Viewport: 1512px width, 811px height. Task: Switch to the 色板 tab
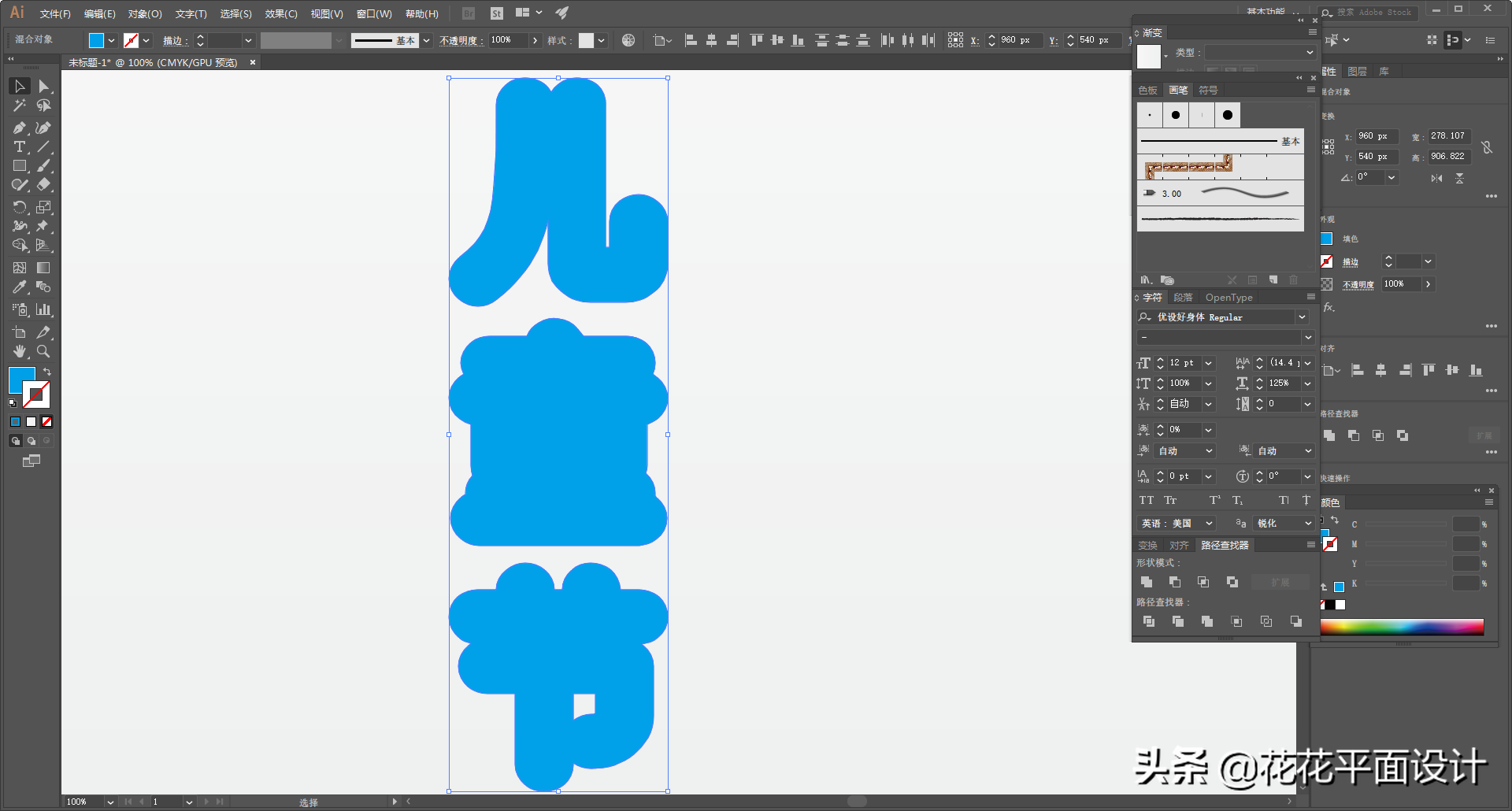point(1148,91)
